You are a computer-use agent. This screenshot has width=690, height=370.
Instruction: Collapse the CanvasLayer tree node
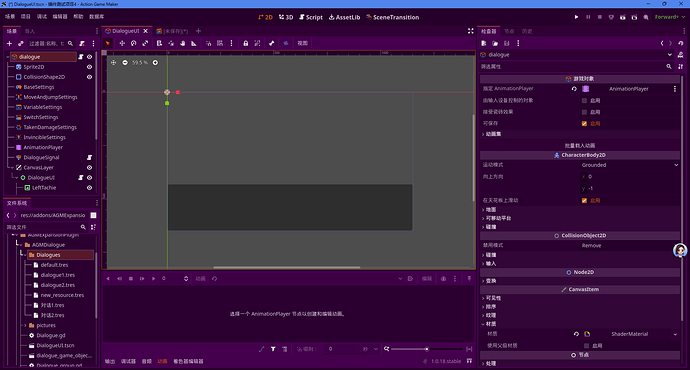[12, 168]
